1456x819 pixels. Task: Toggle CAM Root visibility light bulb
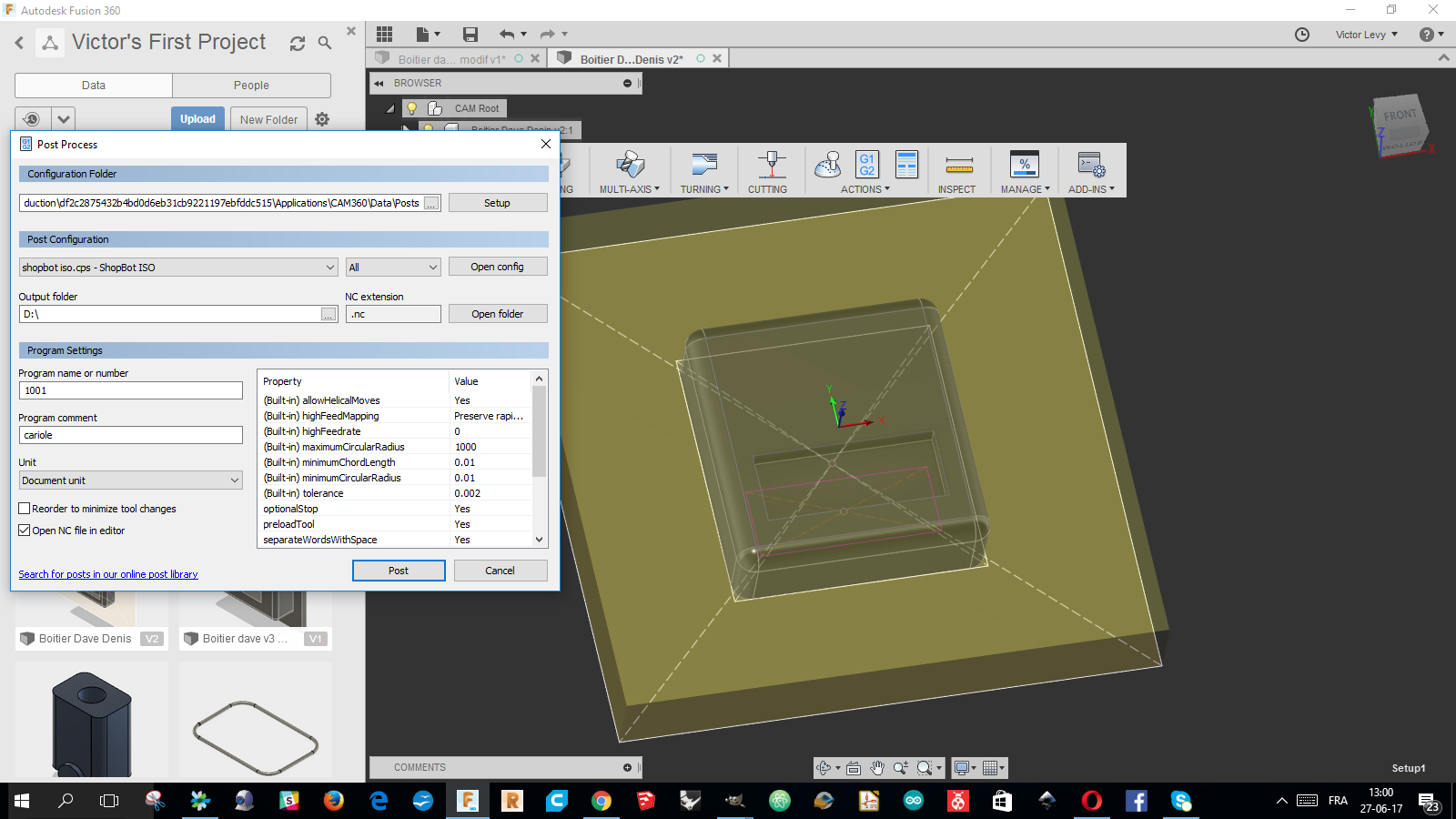(411, 108)
